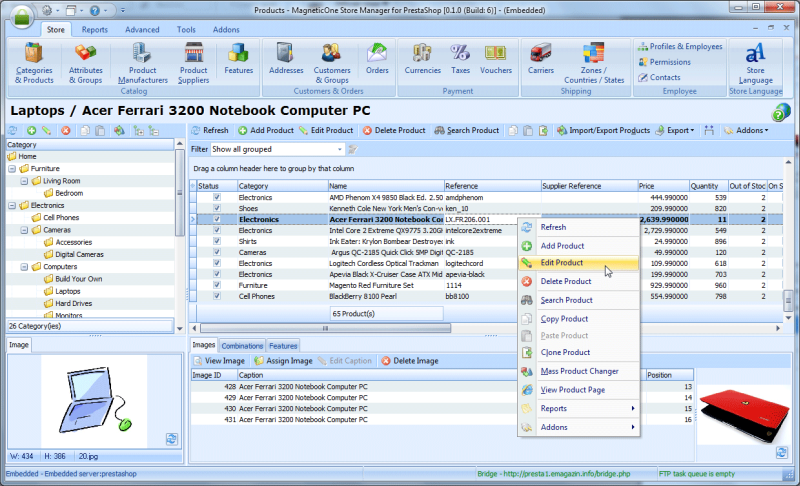Choose Mass Product Changer from context menu
Image resolution: width=800 pixels, height=486 pixels.
(579, 371)
